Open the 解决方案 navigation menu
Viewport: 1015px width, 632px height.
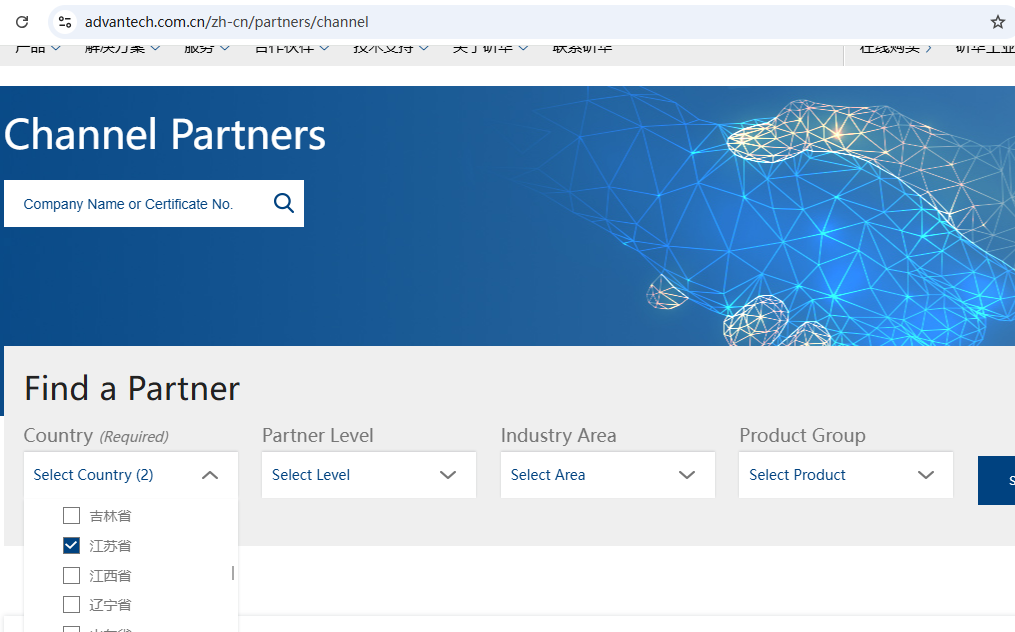point(122,49)
